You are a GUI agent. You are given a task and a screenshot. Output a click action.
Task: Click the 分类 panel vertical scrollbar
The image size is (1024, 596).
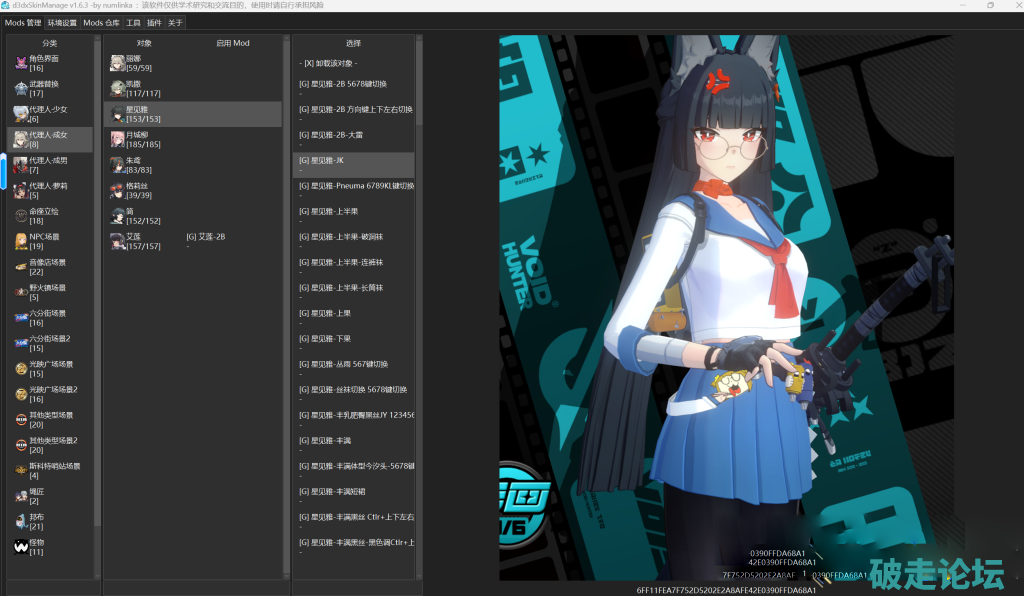point(97,300)
